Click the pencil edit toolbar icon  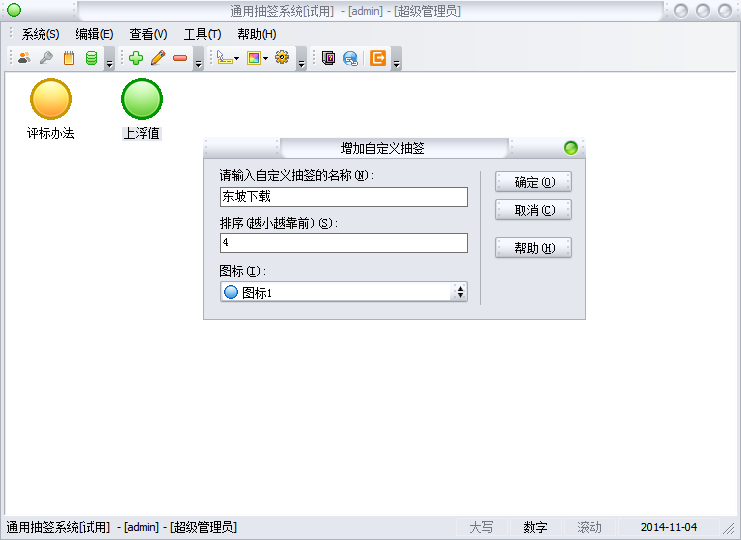[158, 58]
